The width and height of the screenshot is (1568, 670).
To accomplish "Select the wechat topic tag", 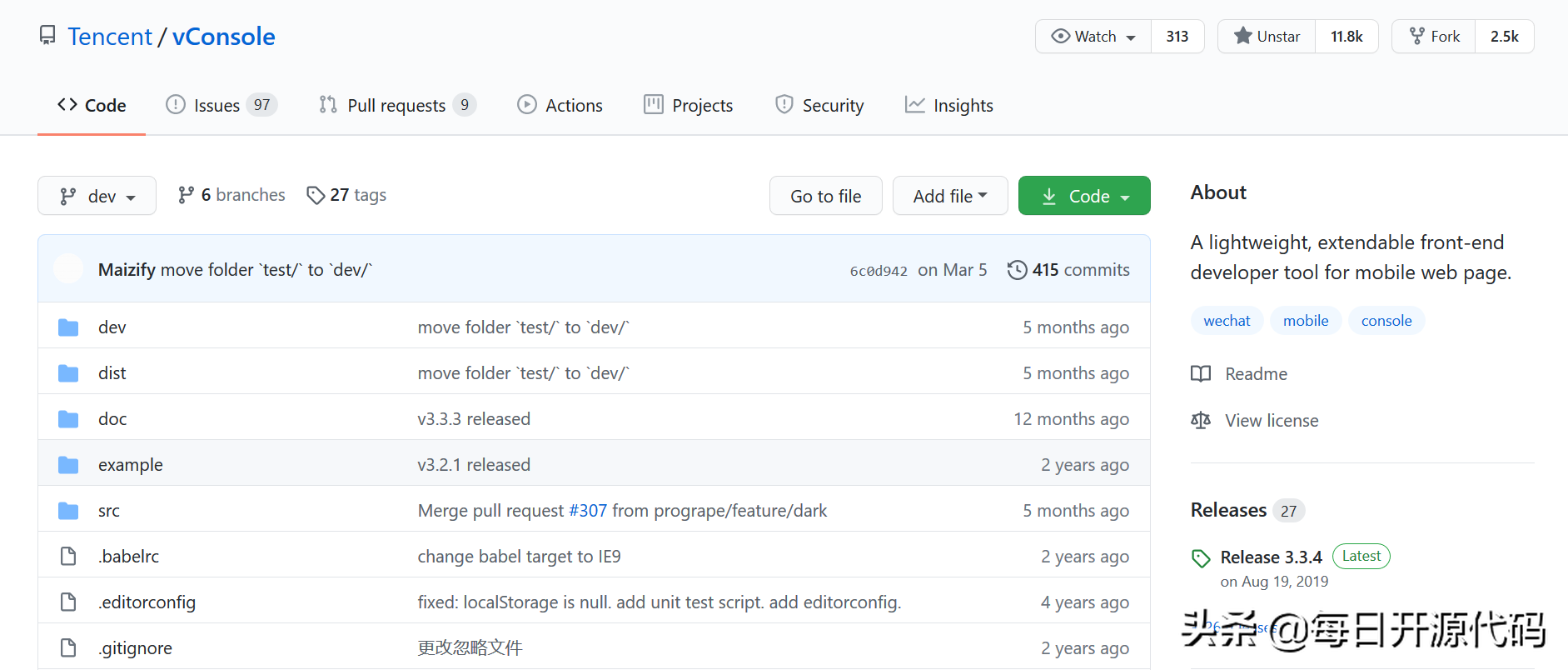I will (1227, 321).
